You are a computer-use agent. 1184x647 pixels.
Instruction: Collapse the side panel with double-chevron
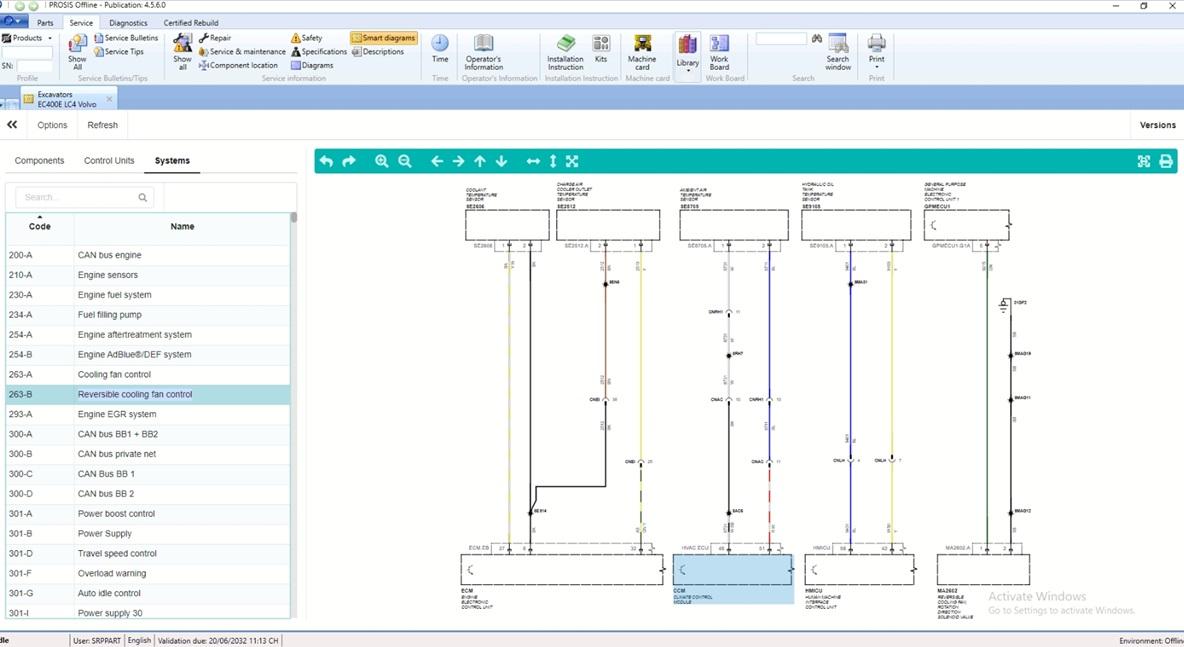pyautogui.click(x=12, y=125)
